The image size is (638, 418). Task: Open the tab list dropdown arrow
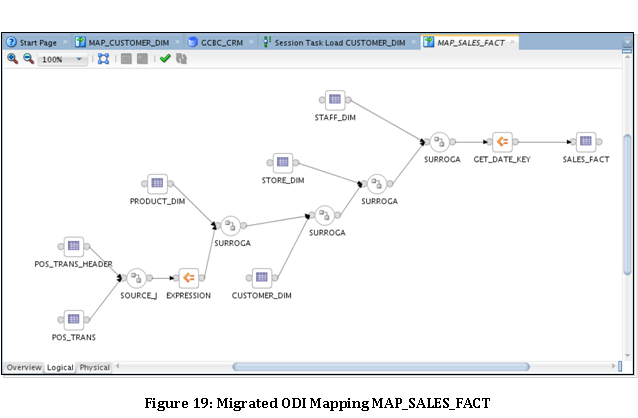(627, 42)
